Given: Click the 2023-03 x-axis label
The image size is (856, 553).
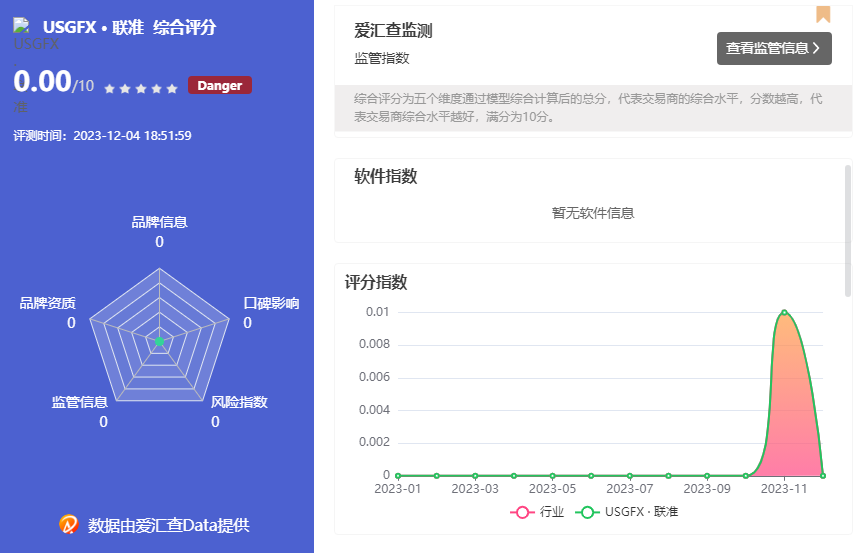Looking at the screenshot, I should pos(475,489).
